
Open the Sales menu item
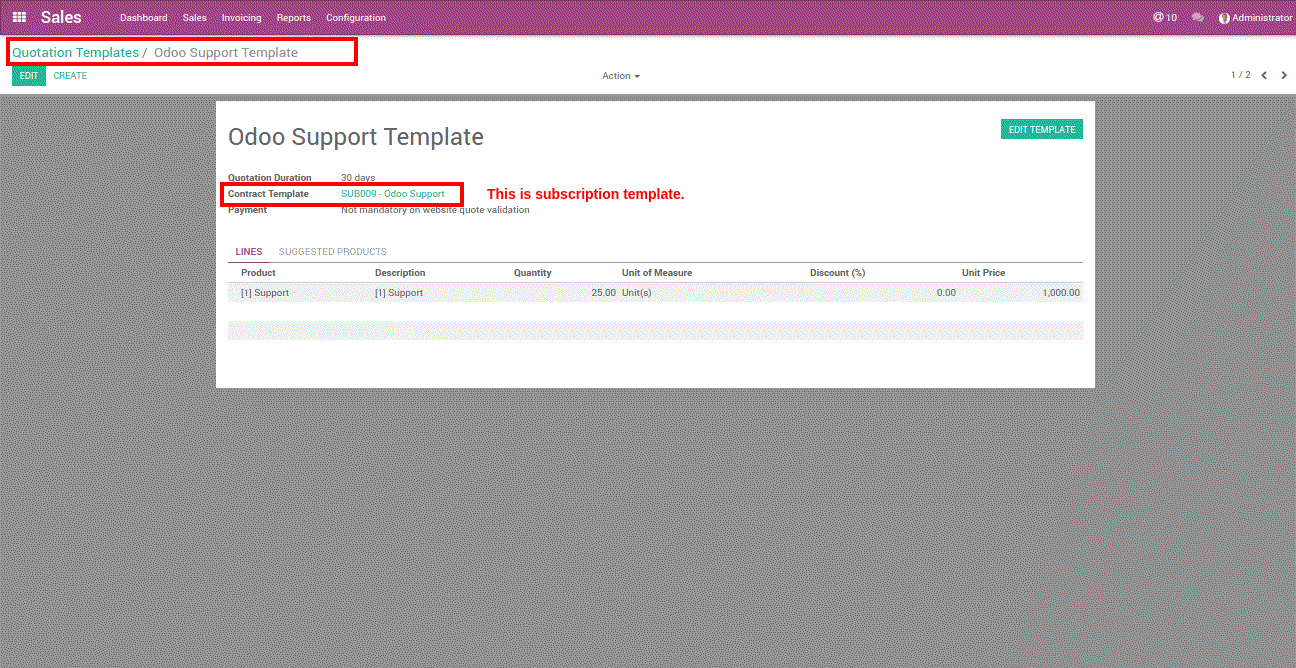[x=195, y=17]
